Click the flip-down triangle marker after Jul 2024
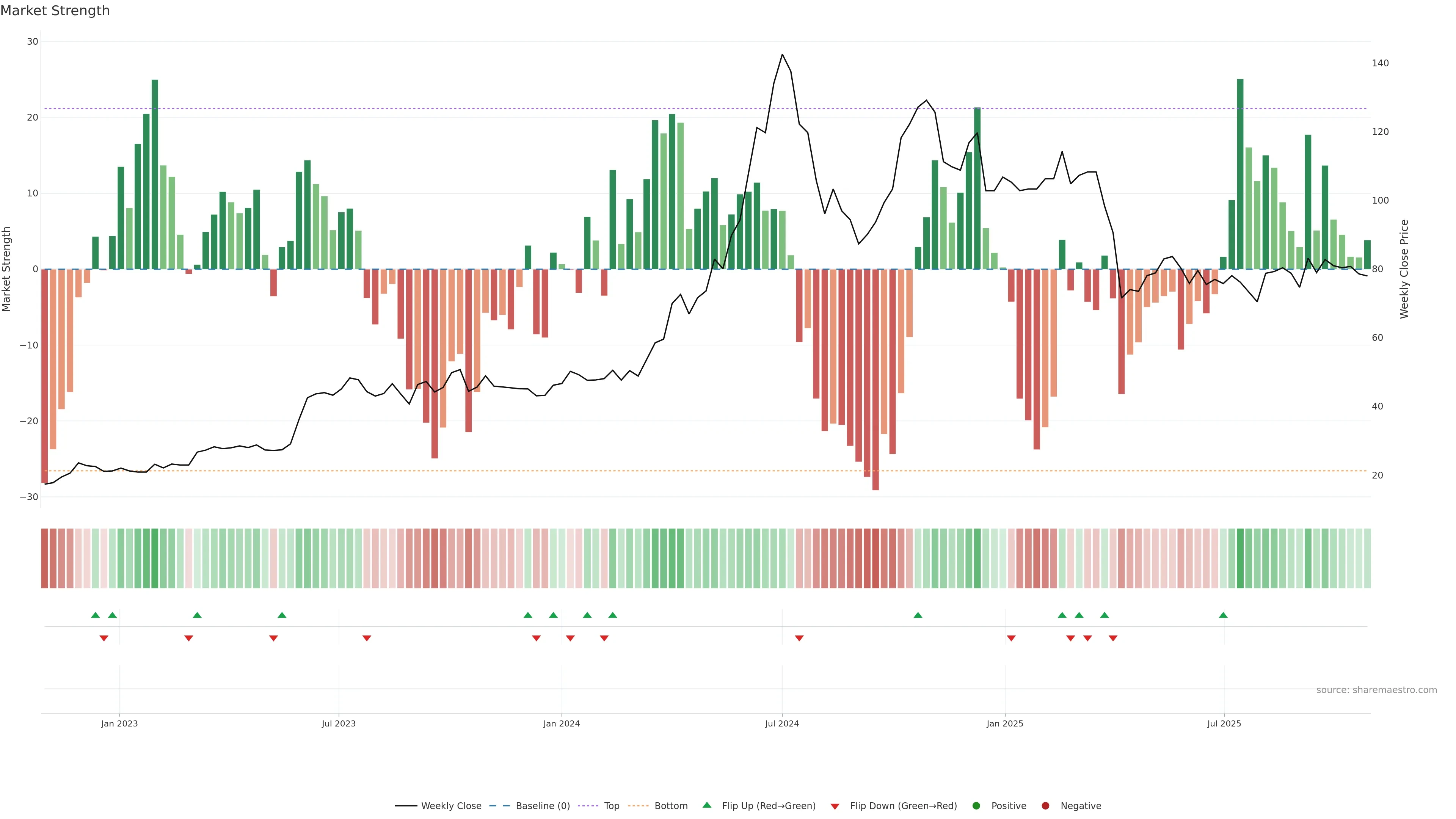 (x=799, y=638)
